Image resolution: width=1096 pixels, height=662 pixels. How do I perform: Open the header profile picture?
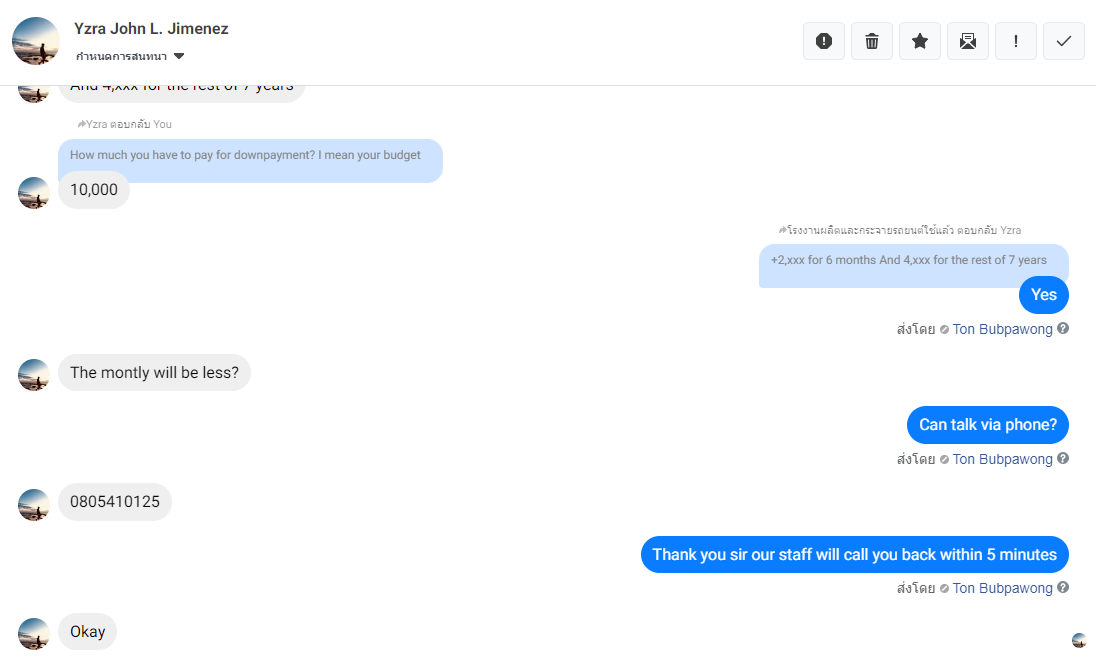click(x=36, y=41)
